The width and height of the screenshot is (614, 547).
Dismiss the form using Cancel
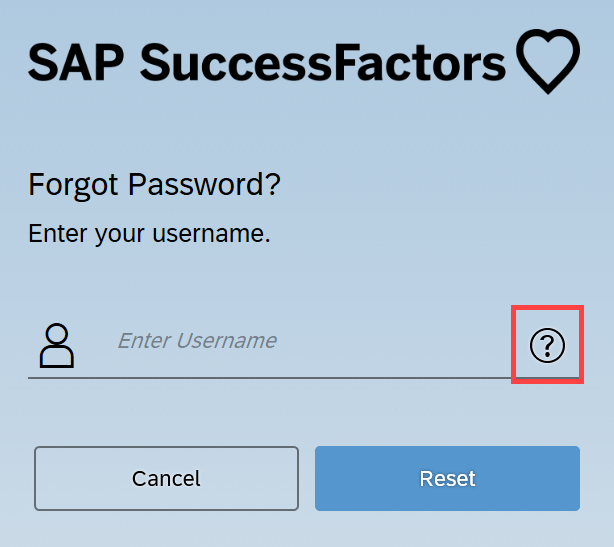click(166, 478)
